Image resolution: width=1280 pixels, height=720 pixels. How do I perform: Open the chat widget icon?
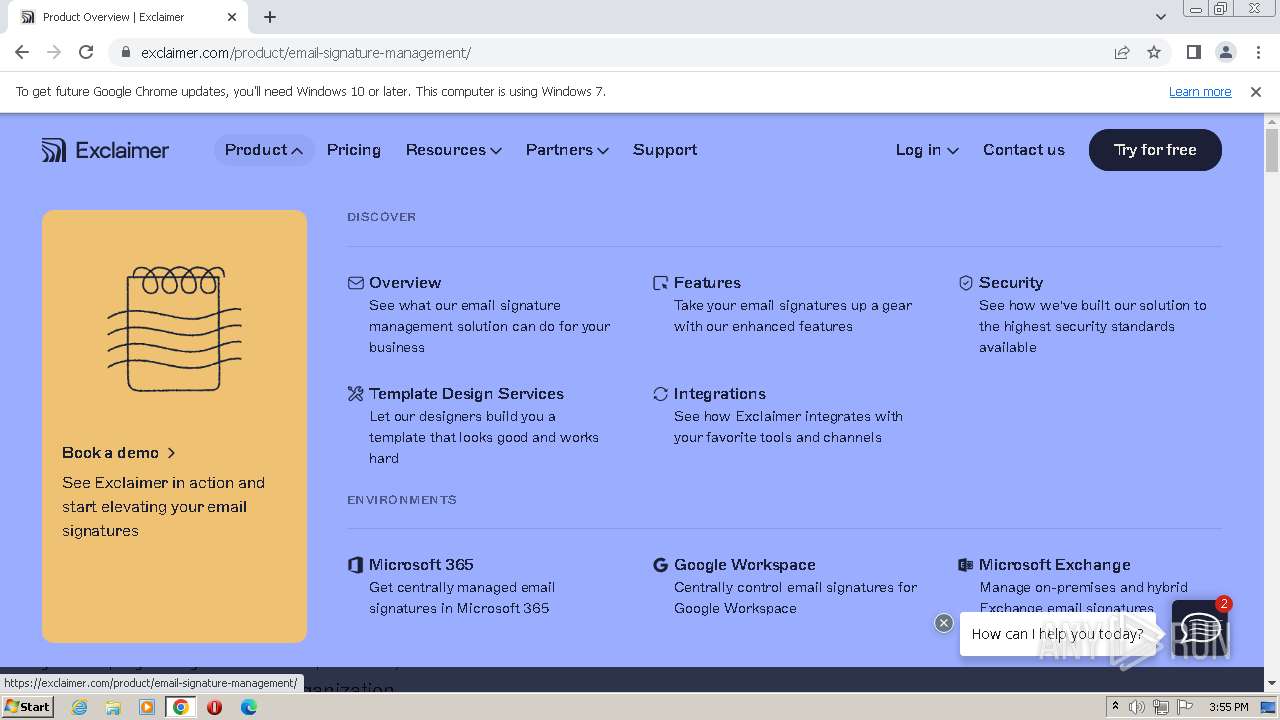pos(1199,628)
